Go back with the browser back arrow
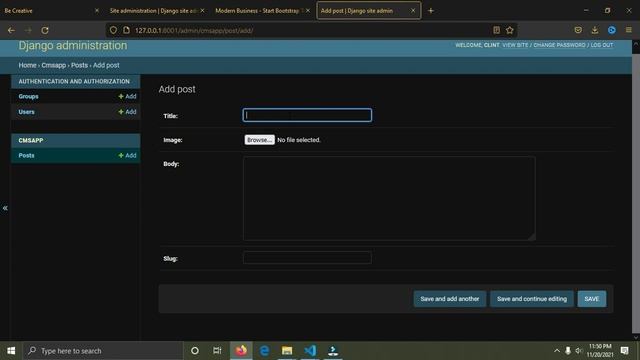The image size is (640, 360). click(11, 30)
